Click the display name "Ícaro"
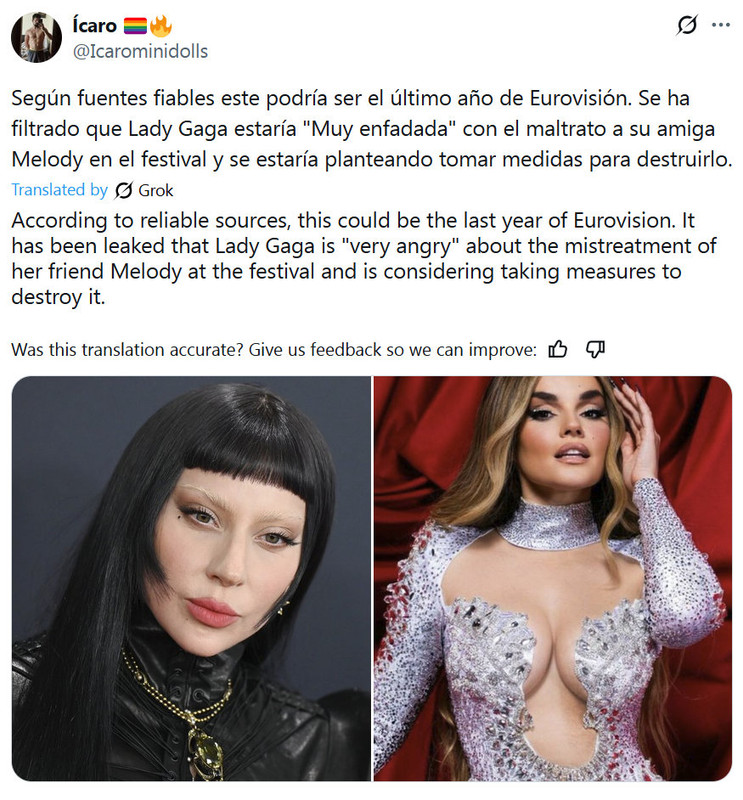Screen dimensions: 743x800 pos(95,25)
